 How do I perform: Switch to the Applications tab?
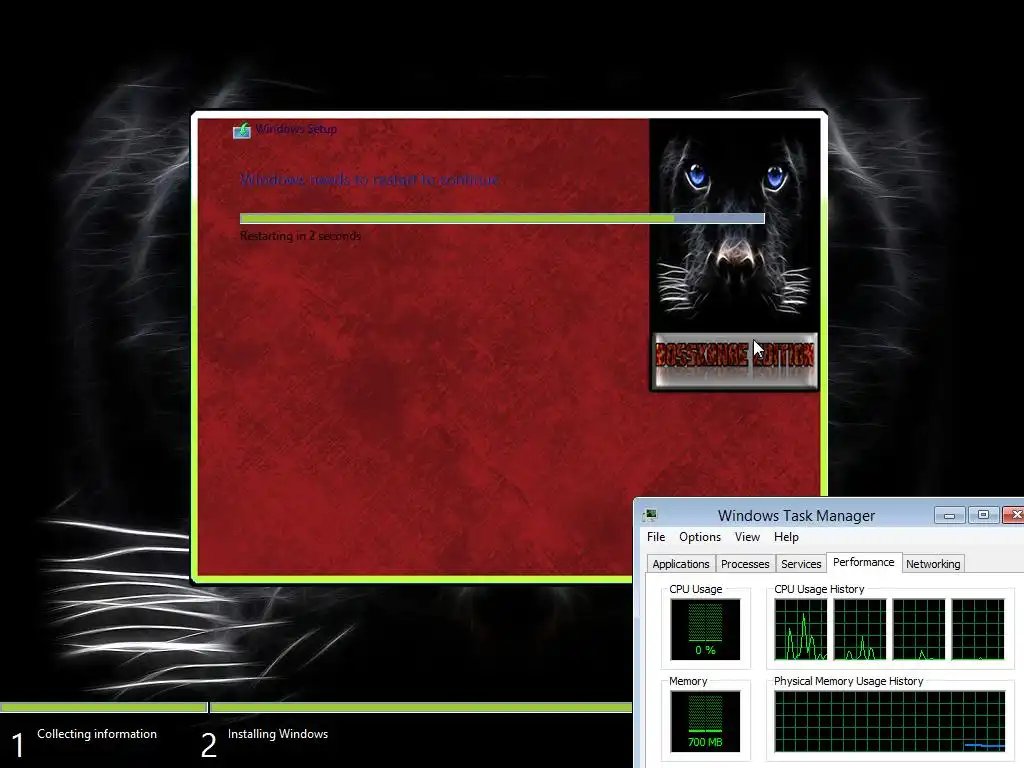(x=680, y=564)
